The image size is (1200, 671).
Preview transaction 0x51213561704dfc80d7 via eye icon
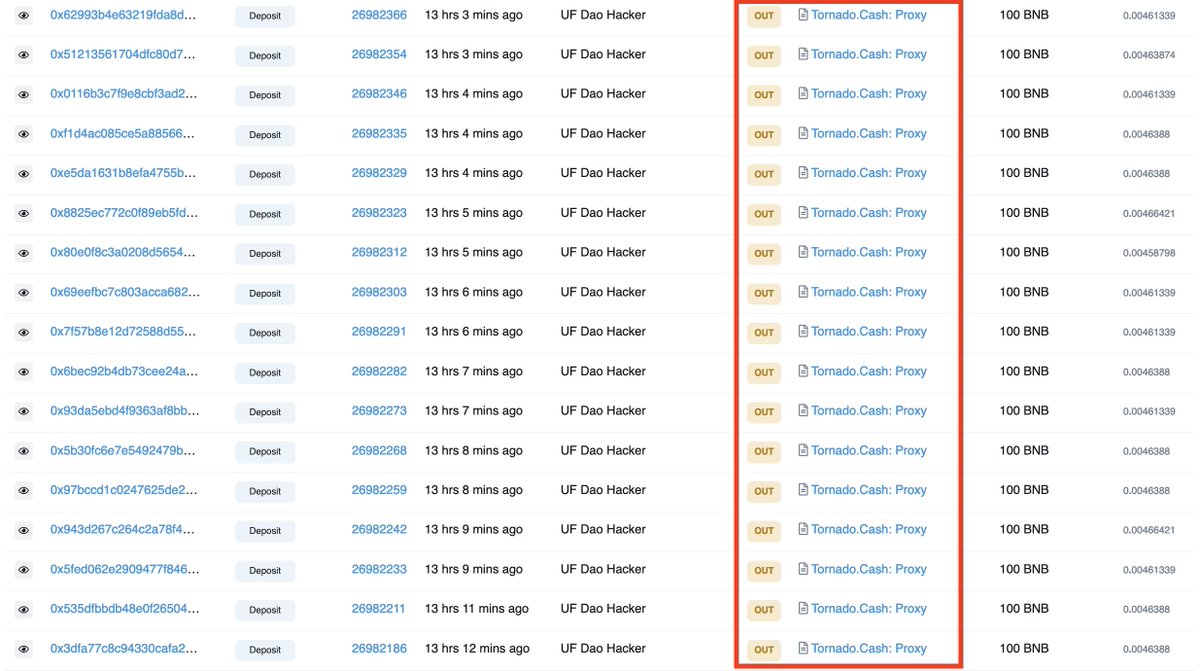[23, 55]
